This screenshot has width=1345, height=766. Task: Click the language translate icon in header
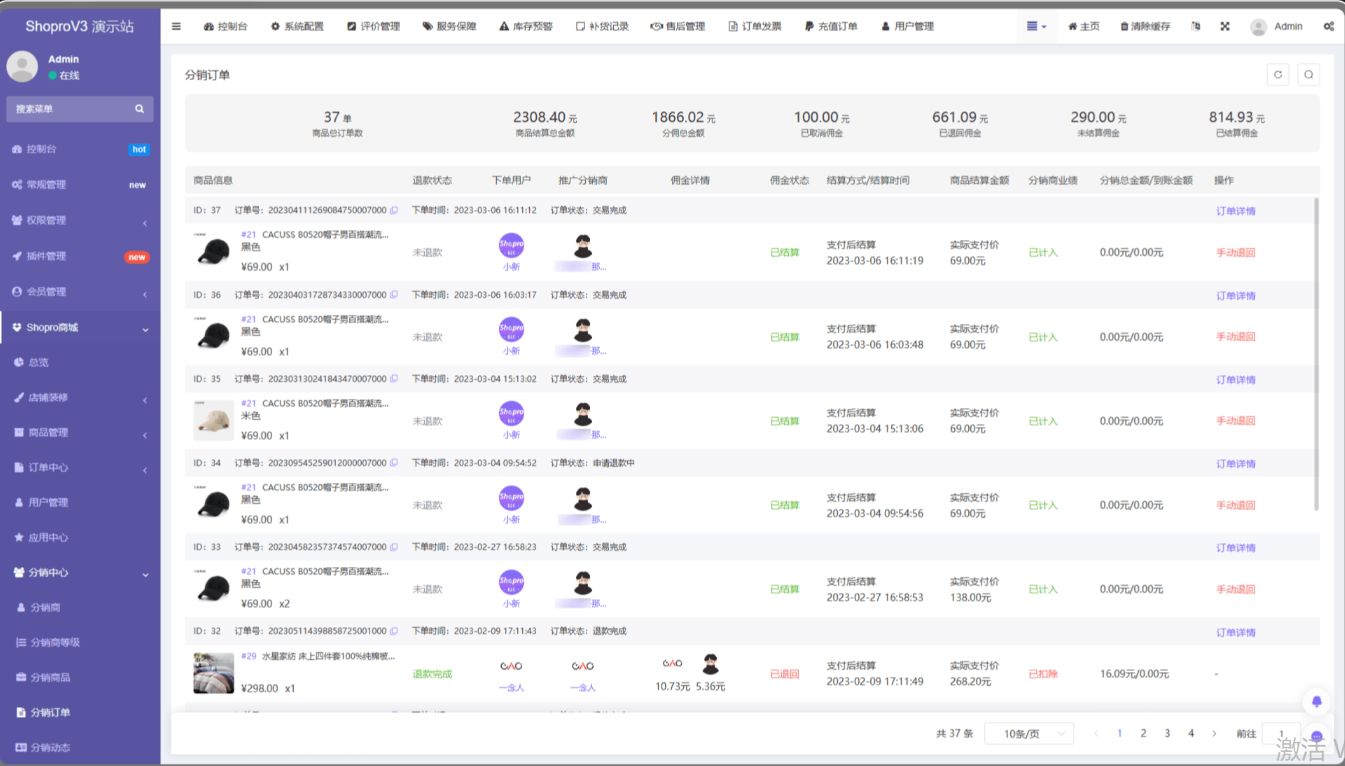pos(1196,26)
